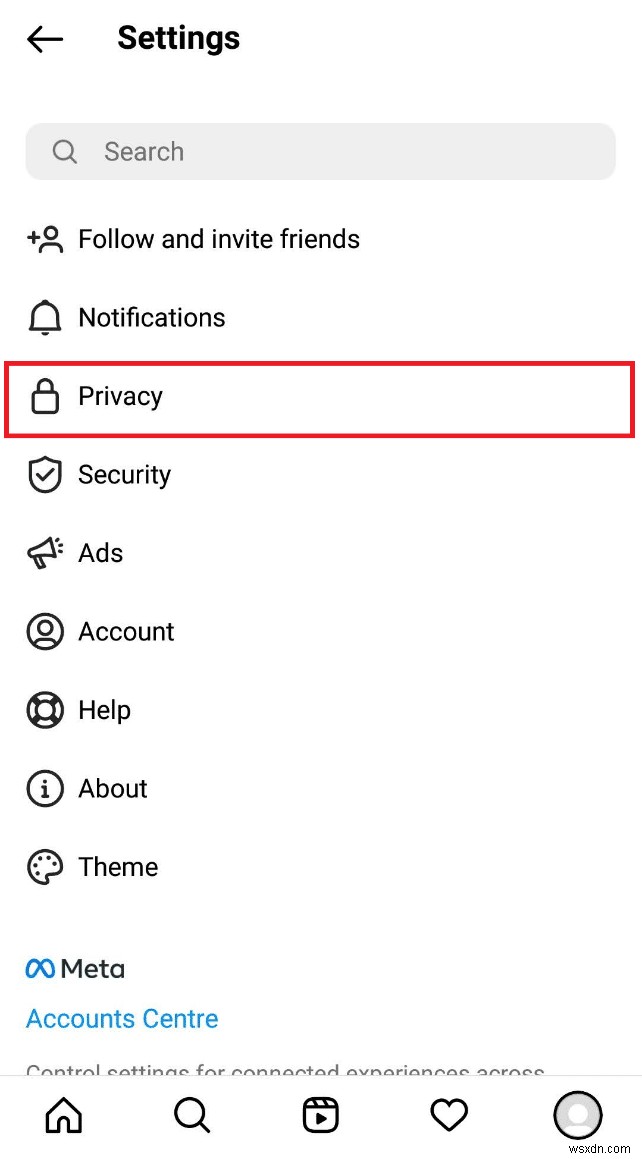Tap the magnifier icon in search bar
This screenshot has width=642, height=1159.
tap(65, 152)
